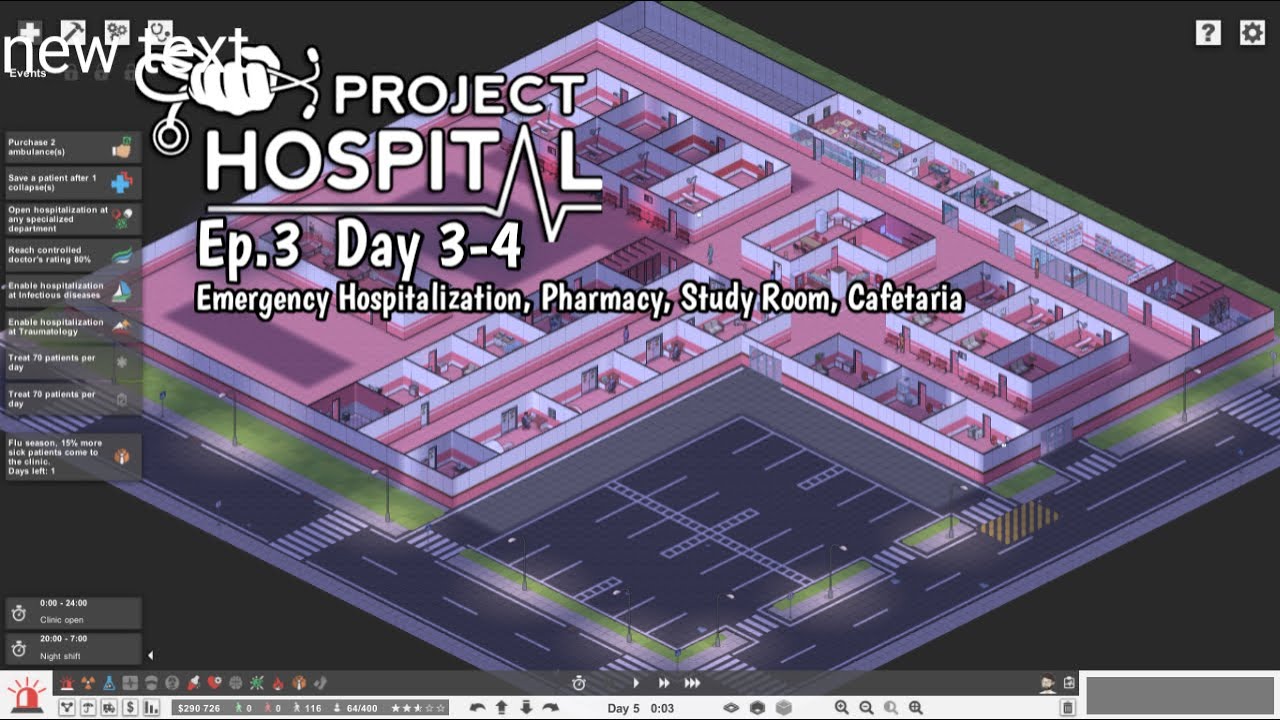The height and width of the screenshot is (720, 1280).
Task: Open hospitalization at specialized department objective
Action: point(73,219)
